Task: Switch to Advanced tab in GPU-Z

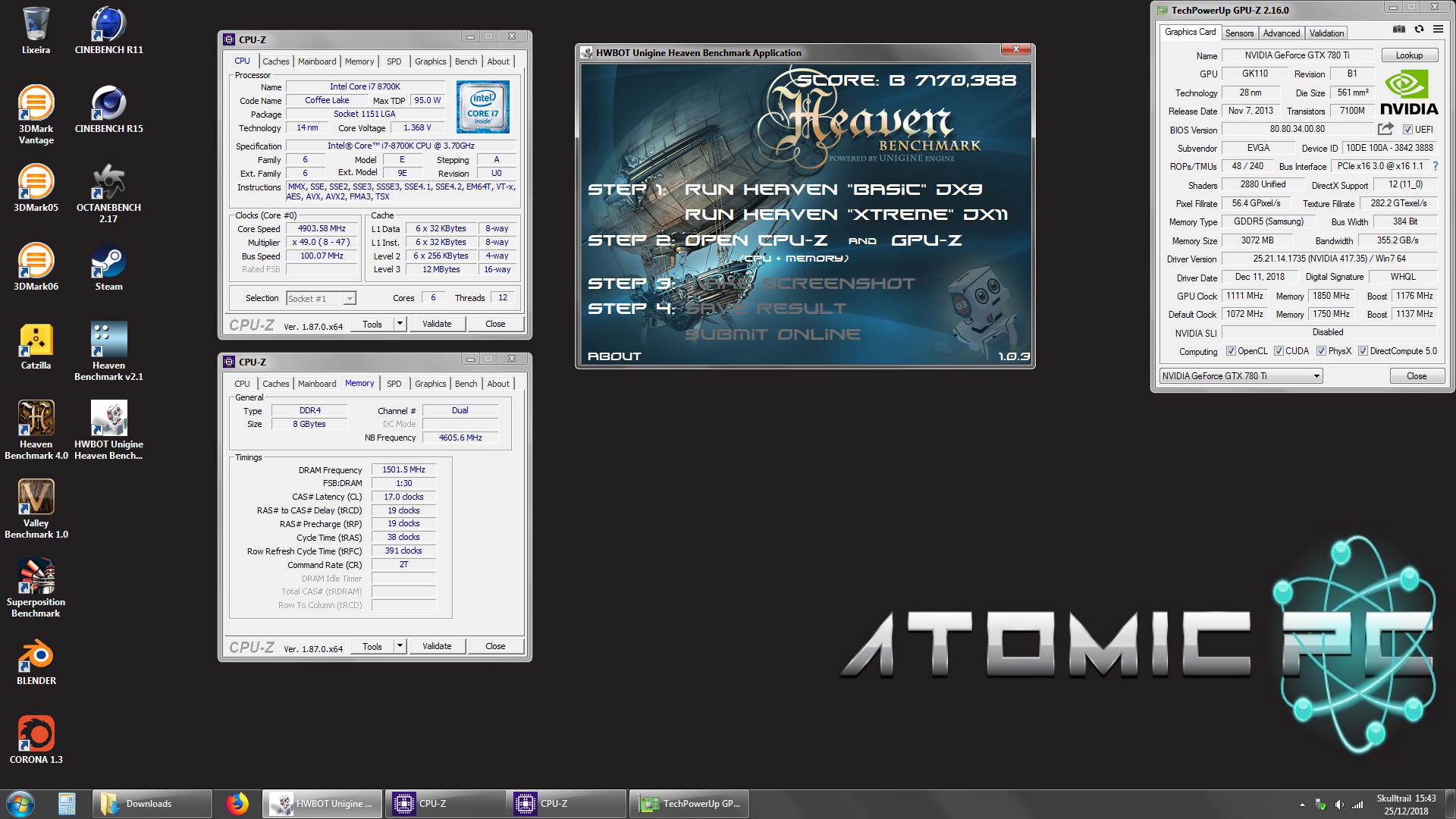Action: tap(1282, 33)
